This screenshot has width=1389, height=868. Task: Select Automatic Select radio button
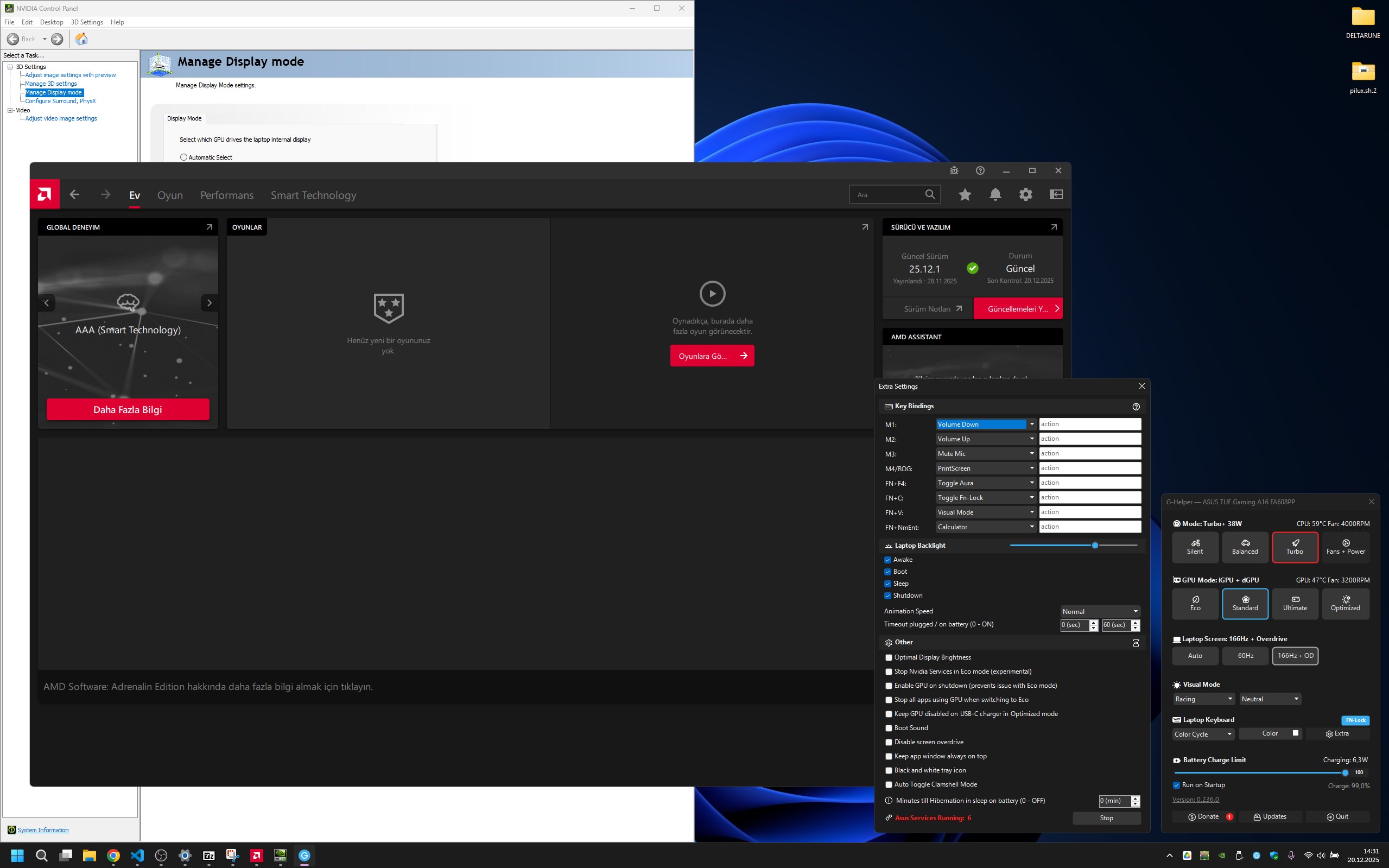[x=183, y=157]
